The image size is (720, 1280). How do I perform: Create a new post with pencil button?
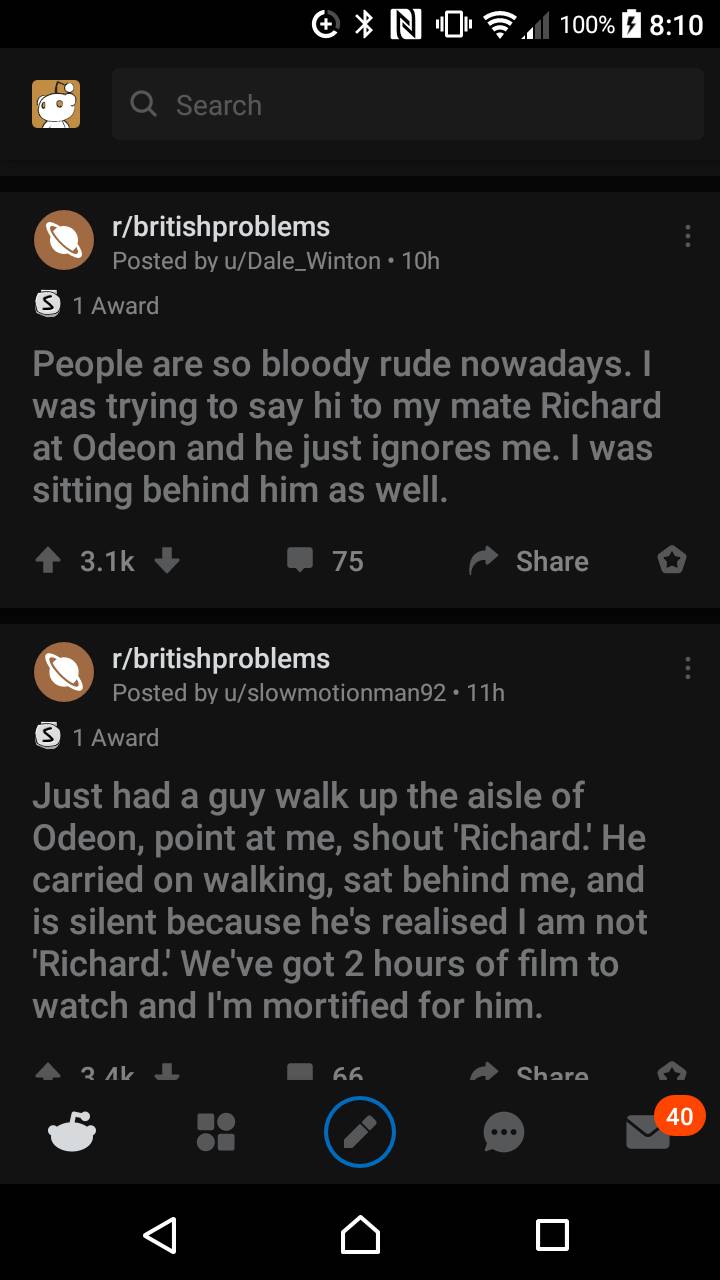[x=360, y=1132]
